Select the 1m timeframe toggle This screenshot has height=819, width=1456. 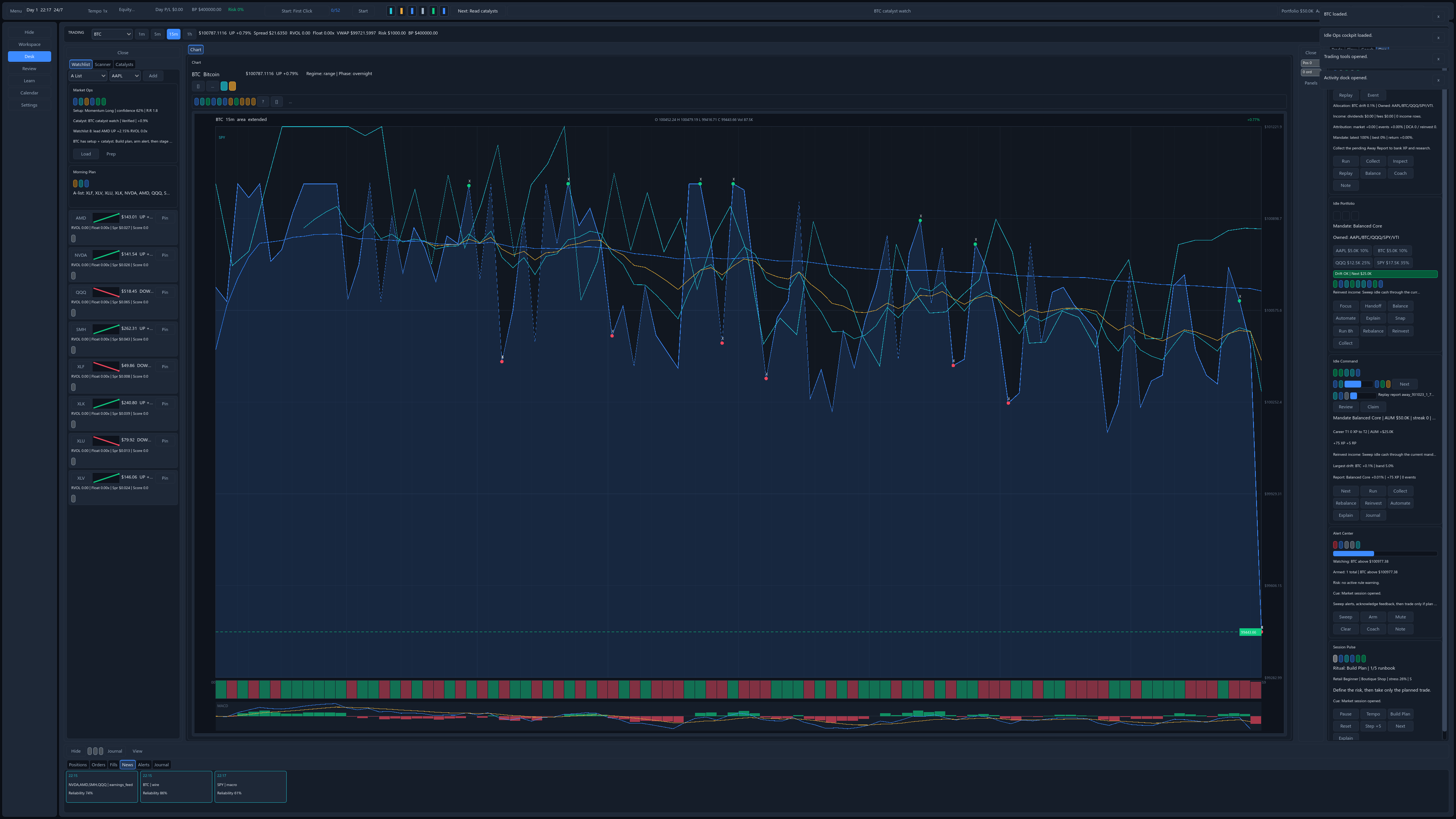pos(141,34)
